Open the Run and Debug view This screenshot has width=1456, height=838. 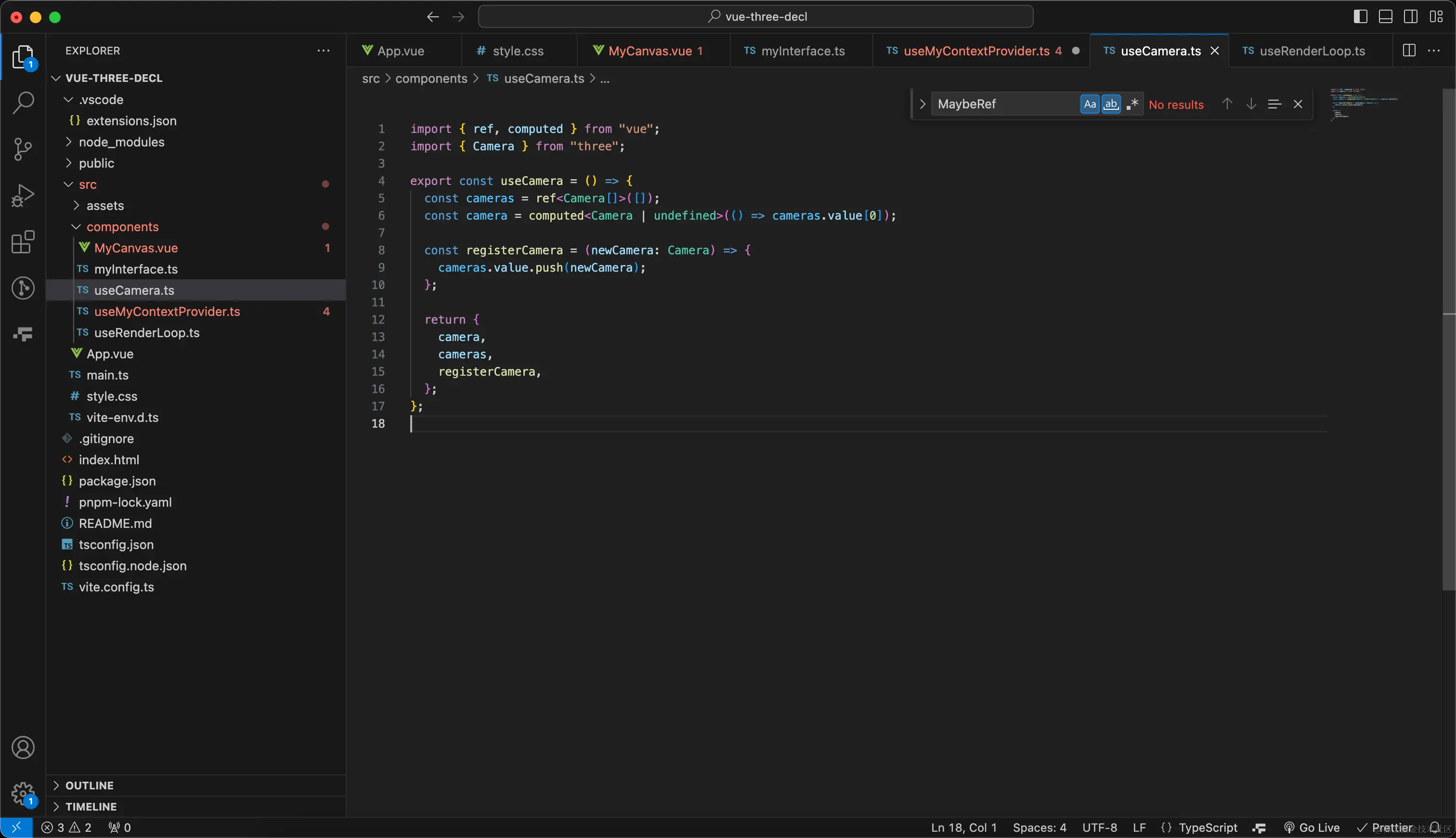(x=23, y=196)
